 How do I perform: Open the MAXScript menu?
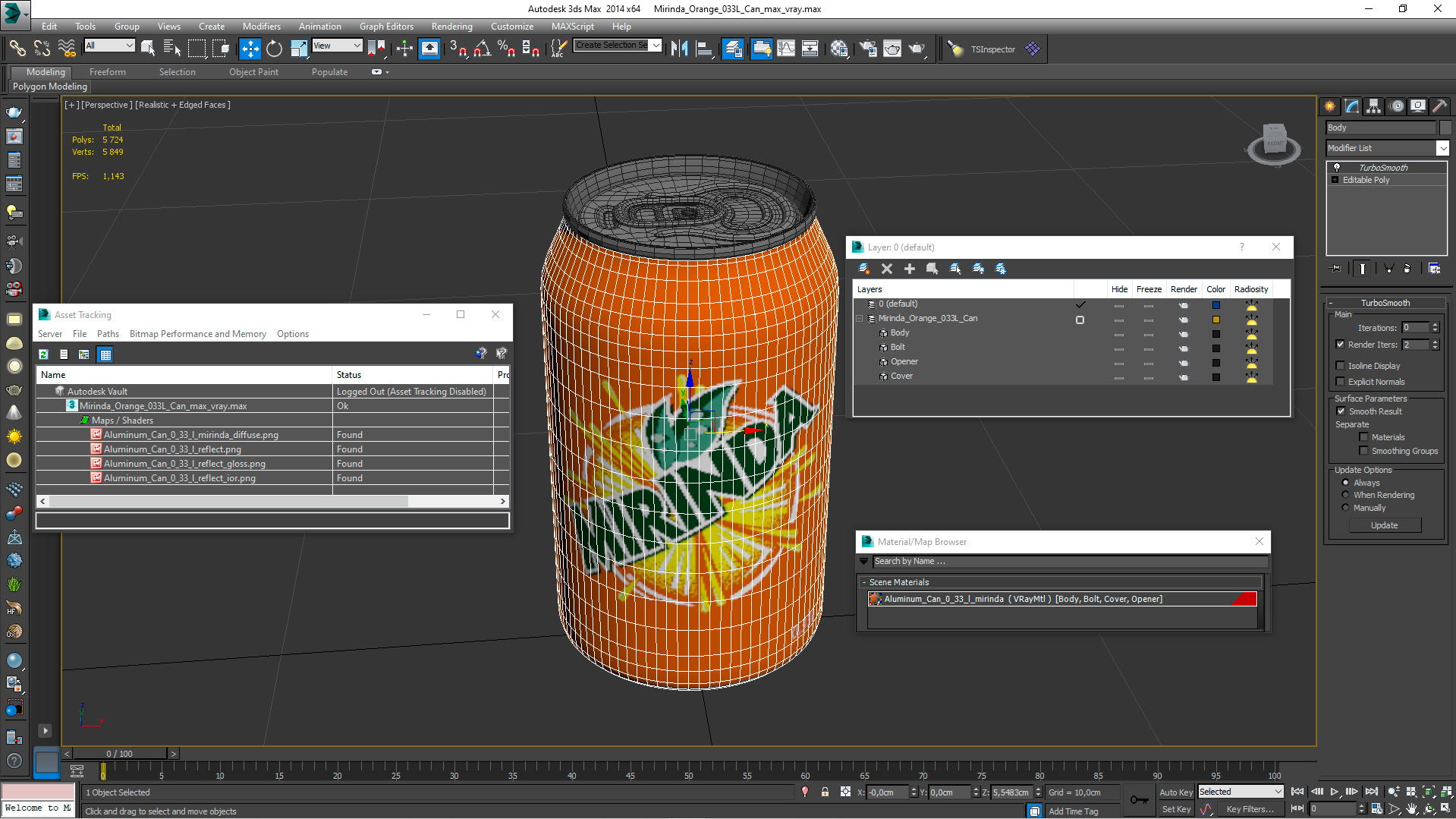click(x=572, y=26)
